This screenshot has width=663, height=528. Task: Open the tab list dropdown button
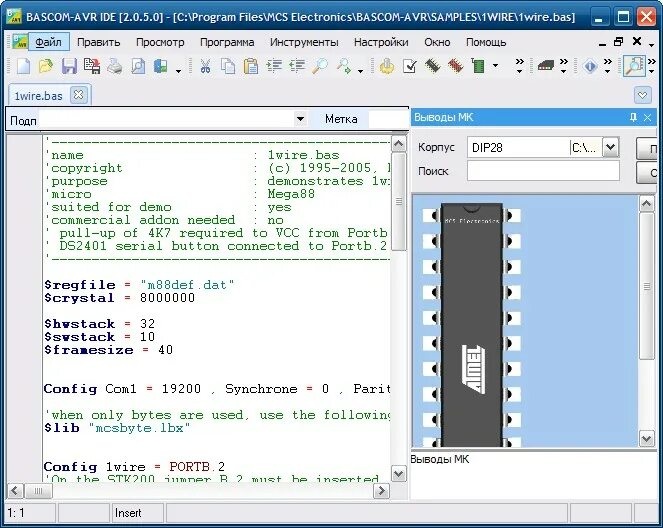pos(642,95)
